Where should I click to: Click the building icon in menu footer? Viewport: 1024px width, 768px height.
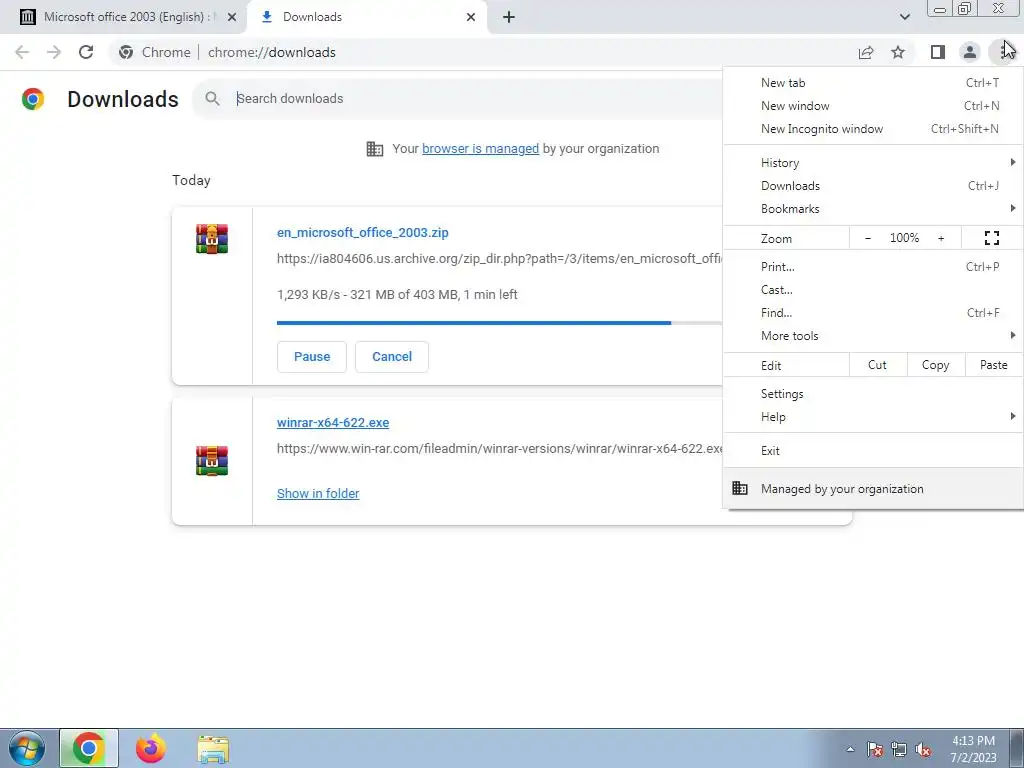(739, 488)
